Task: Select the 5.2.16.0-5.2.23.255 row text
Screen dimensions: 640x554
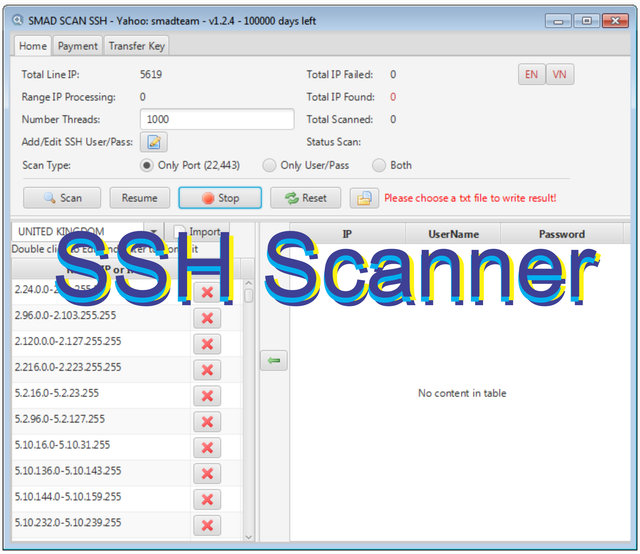Action: point(57,393)
